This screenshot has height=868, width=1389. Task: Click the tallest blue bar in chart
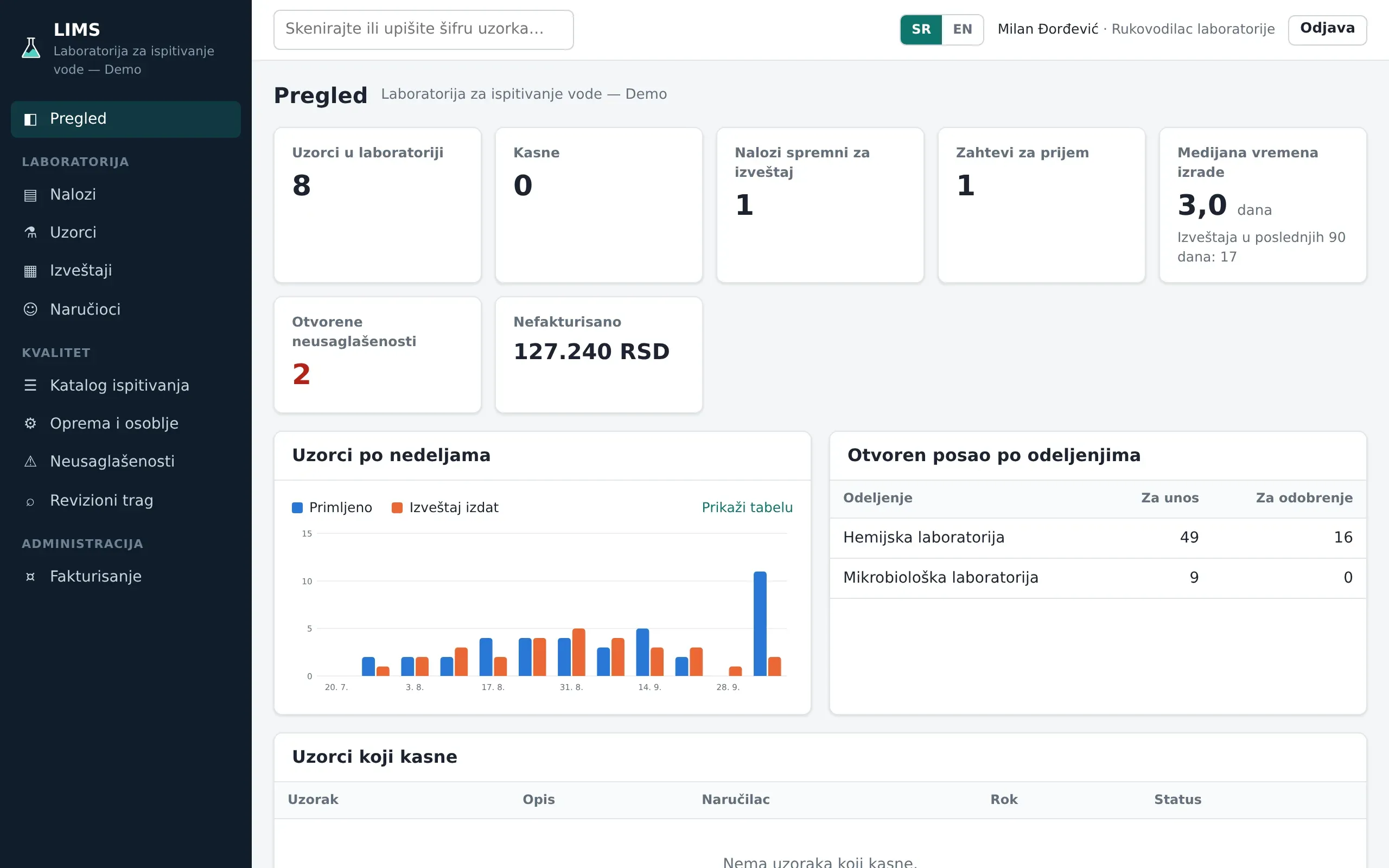click(760, 623)
